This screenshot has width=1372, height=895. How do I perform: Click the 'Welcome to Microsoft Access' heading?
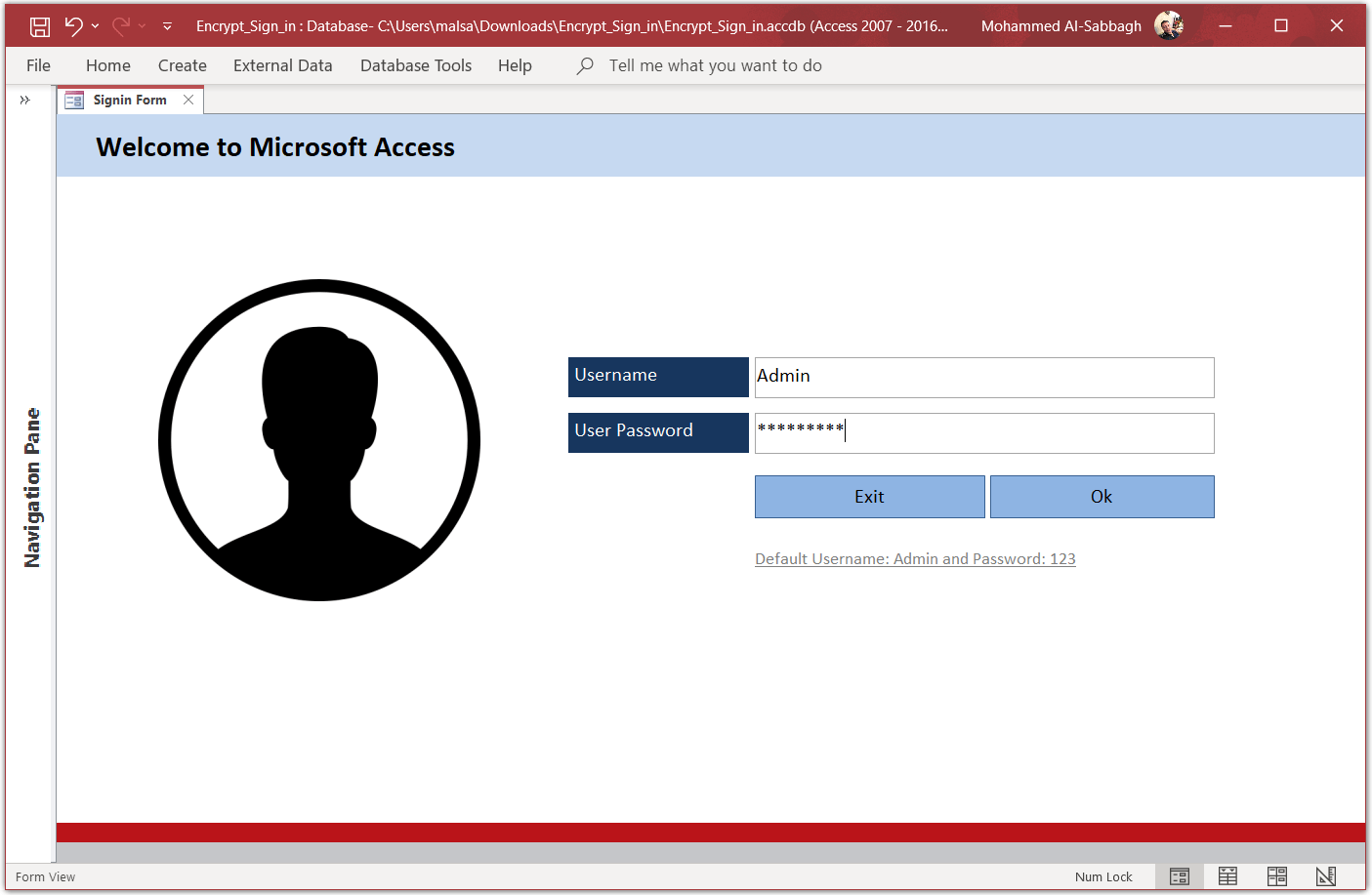tap(275, 146)
